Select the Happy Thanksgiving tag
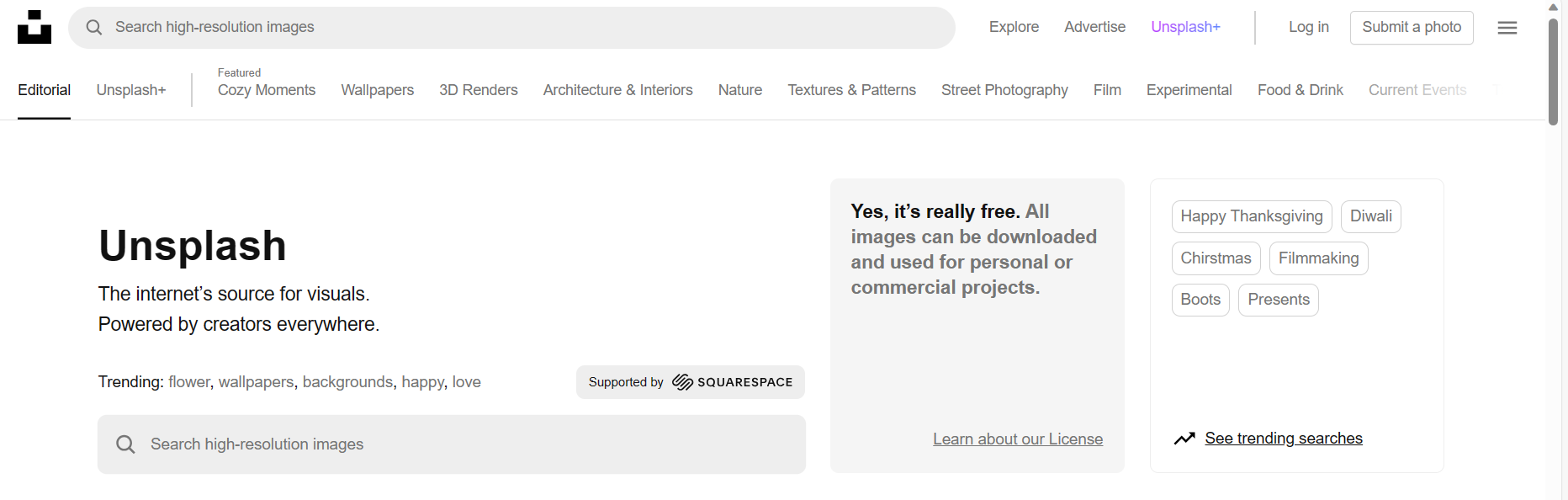 [1251, 216]
